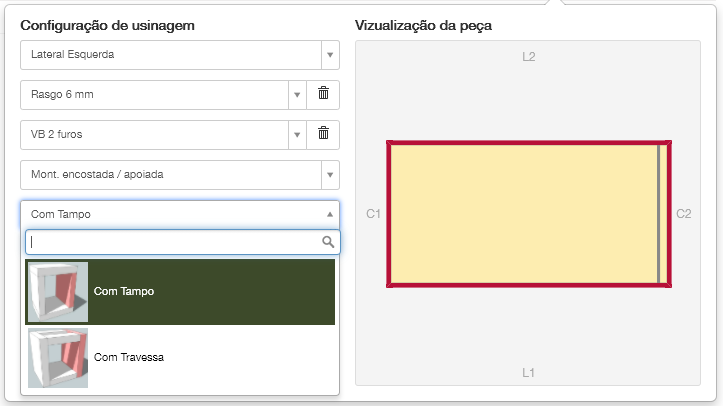This screenshot has height=406, width=723.
Task: Click the Rasgo 6 mm select box
Action: (154, 95)
